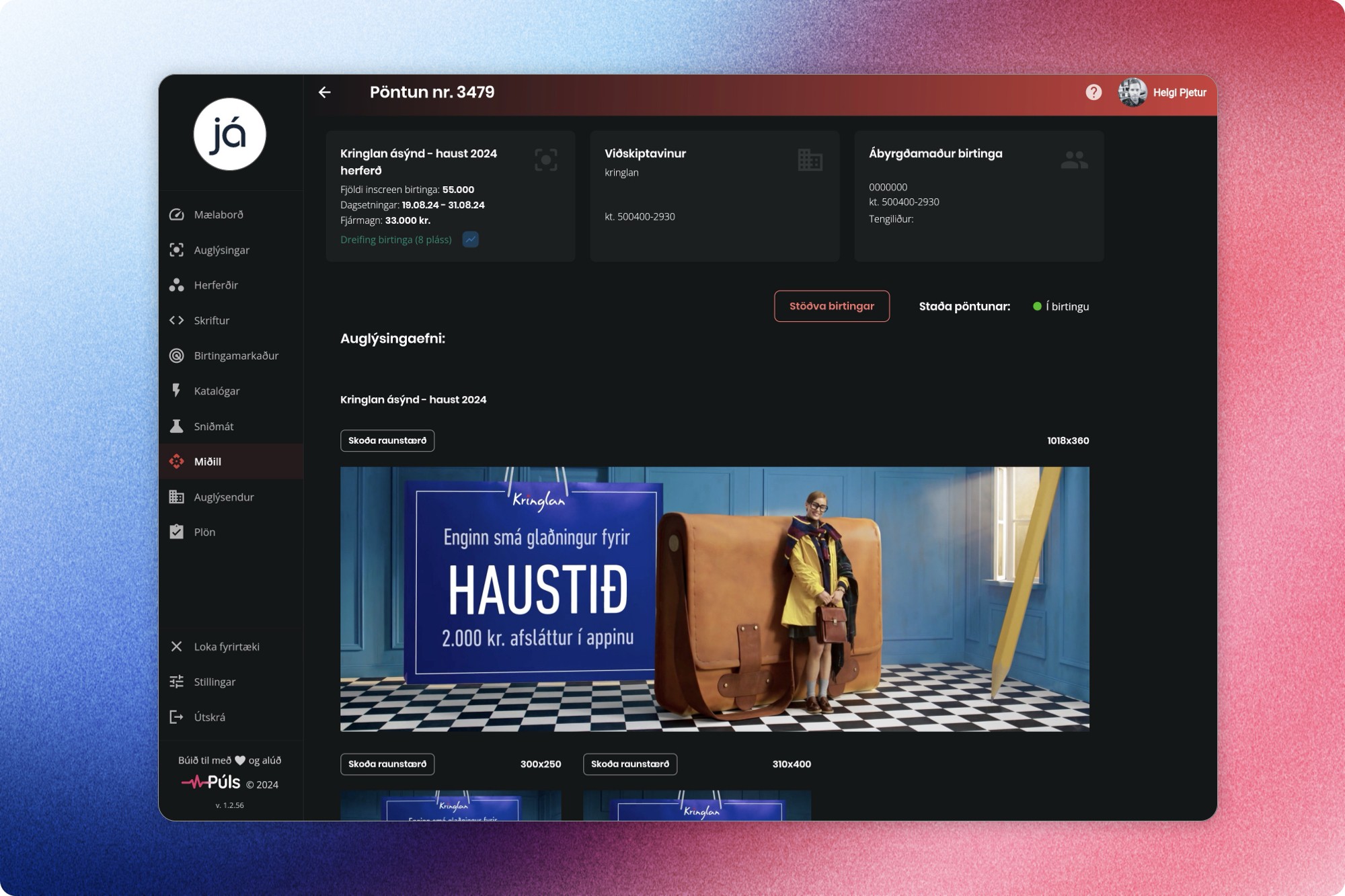Image resolution: width=1345 pixels, height=896 pixels.
Task: Open Stillingar settings
Action: tap(215, 682)
